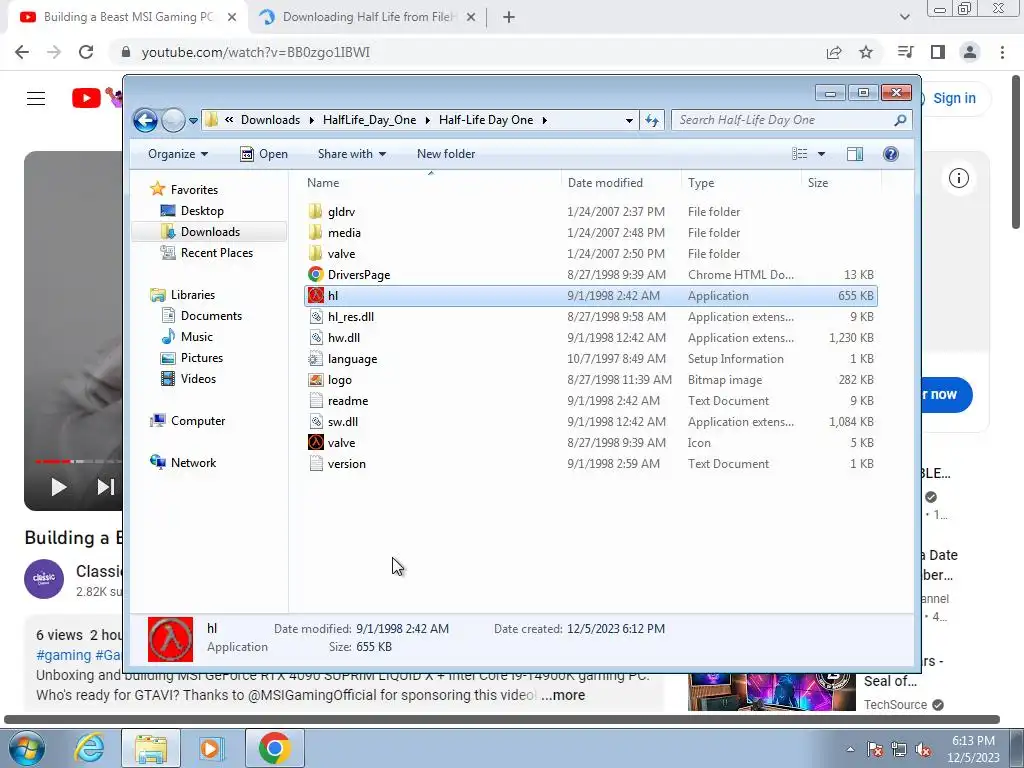Switch to Downloading Half Life tab
Viewport: 1024px width, 768px height.
point(370,17)
